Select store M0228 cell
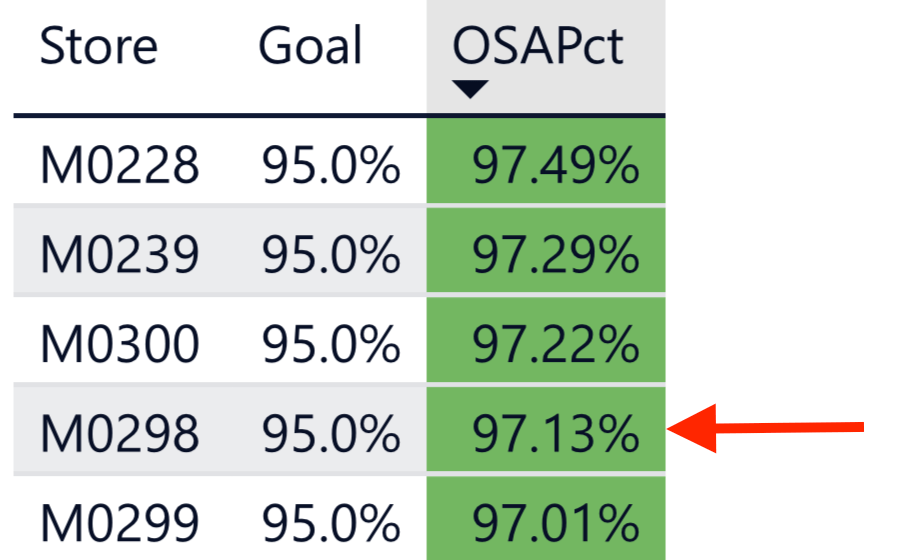900x560 pixels. tap(119, 165)
